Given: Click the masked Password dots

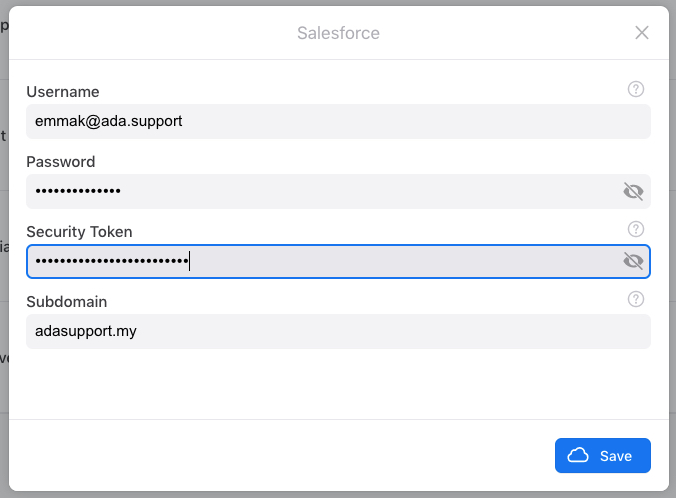Looking at the screenshot, I should 78,191.
